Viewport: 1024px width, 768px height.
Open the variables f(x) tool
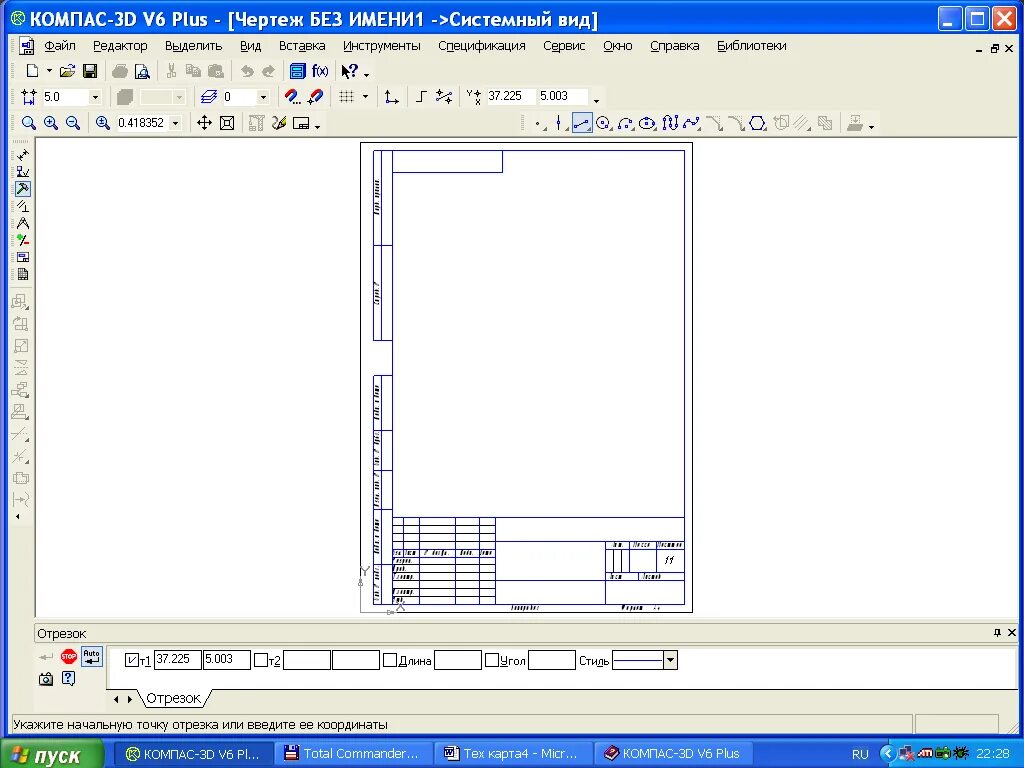(x=320, y=71)
